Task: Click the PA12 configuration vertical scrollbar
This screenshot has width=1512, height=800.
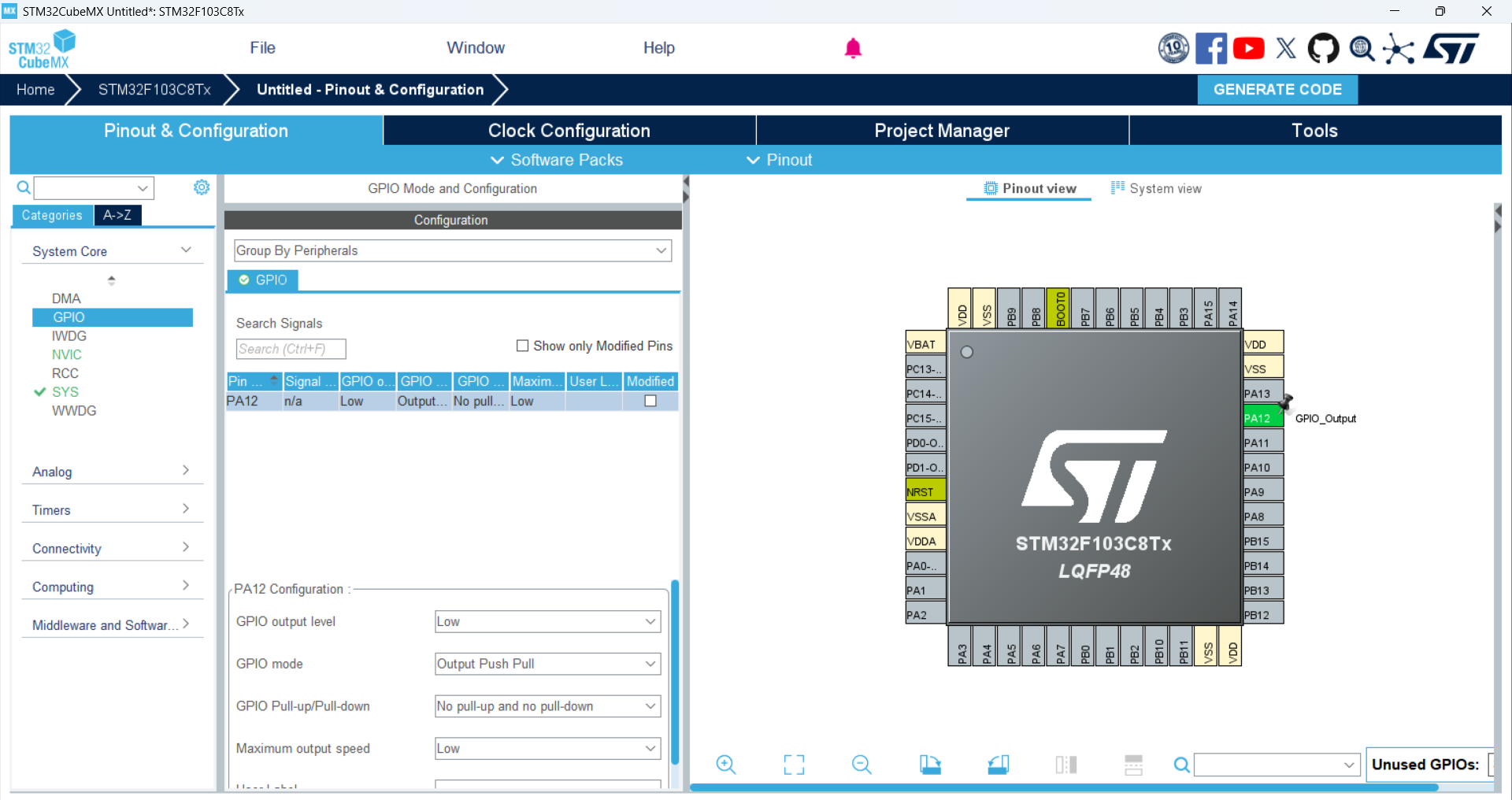Action: (x=675, y=672)
